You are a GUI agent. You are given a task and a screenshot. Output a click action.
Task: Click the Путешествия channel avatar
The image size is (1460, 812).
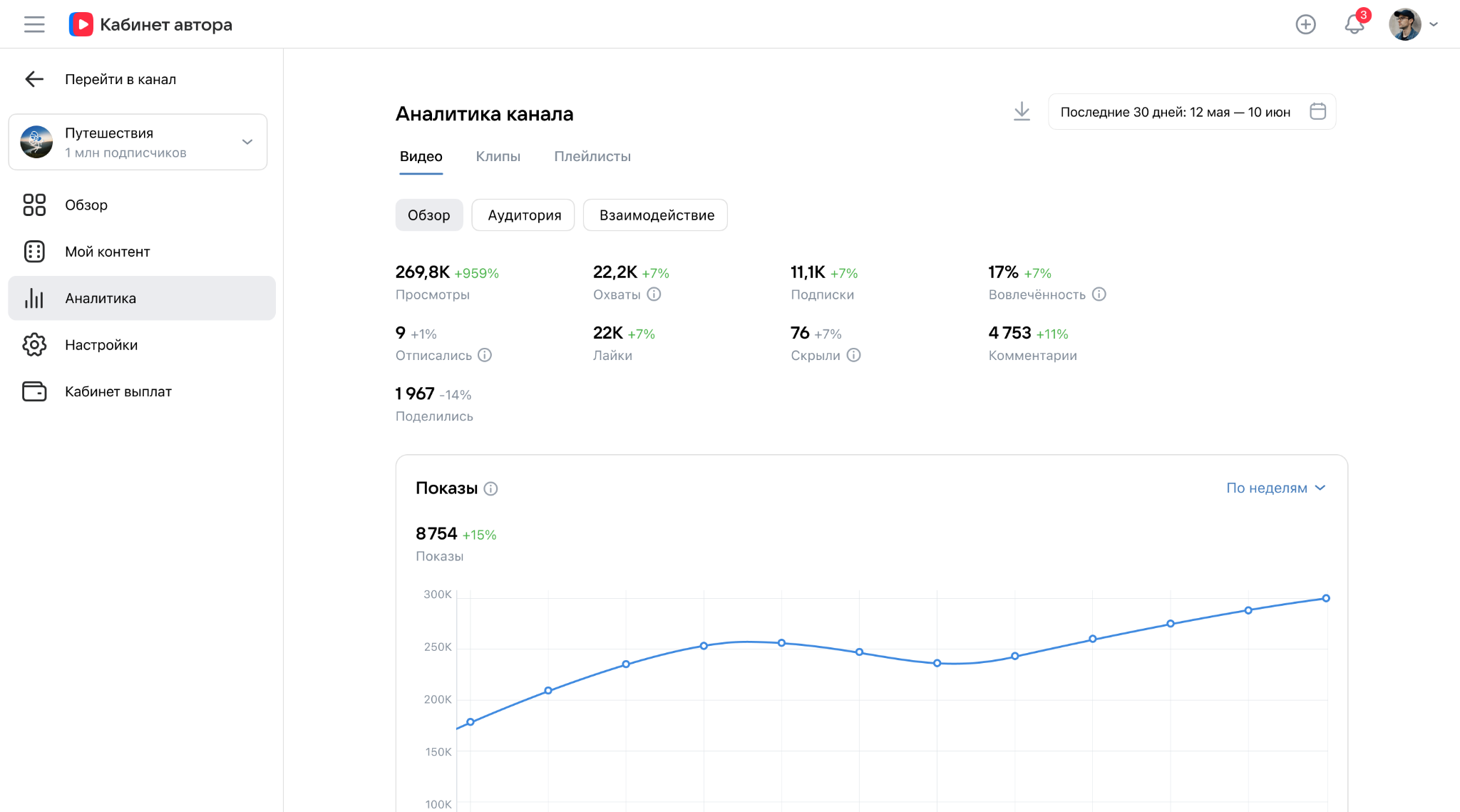pos(36,142)
